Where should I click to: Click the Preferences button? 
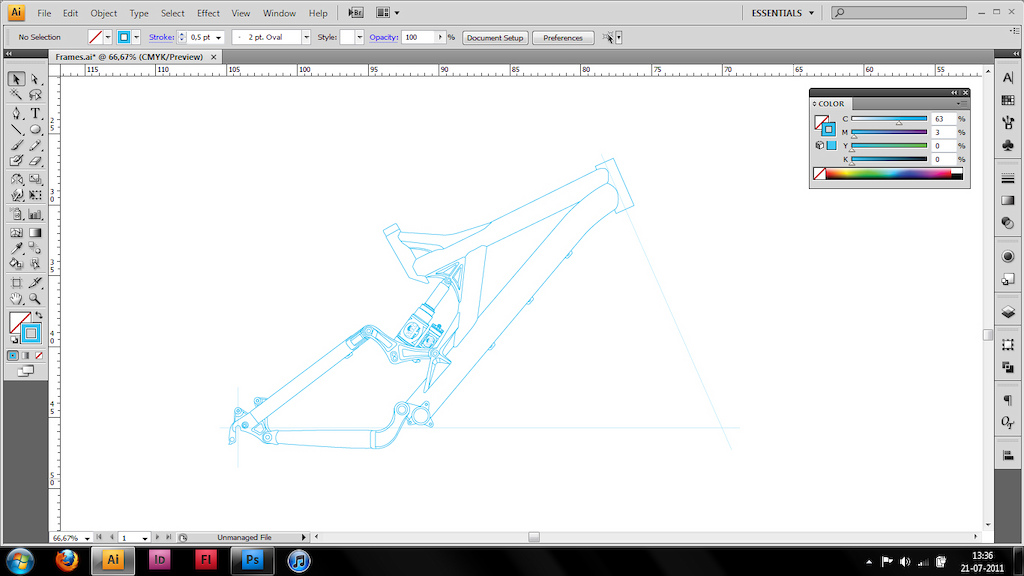(563, 38)
